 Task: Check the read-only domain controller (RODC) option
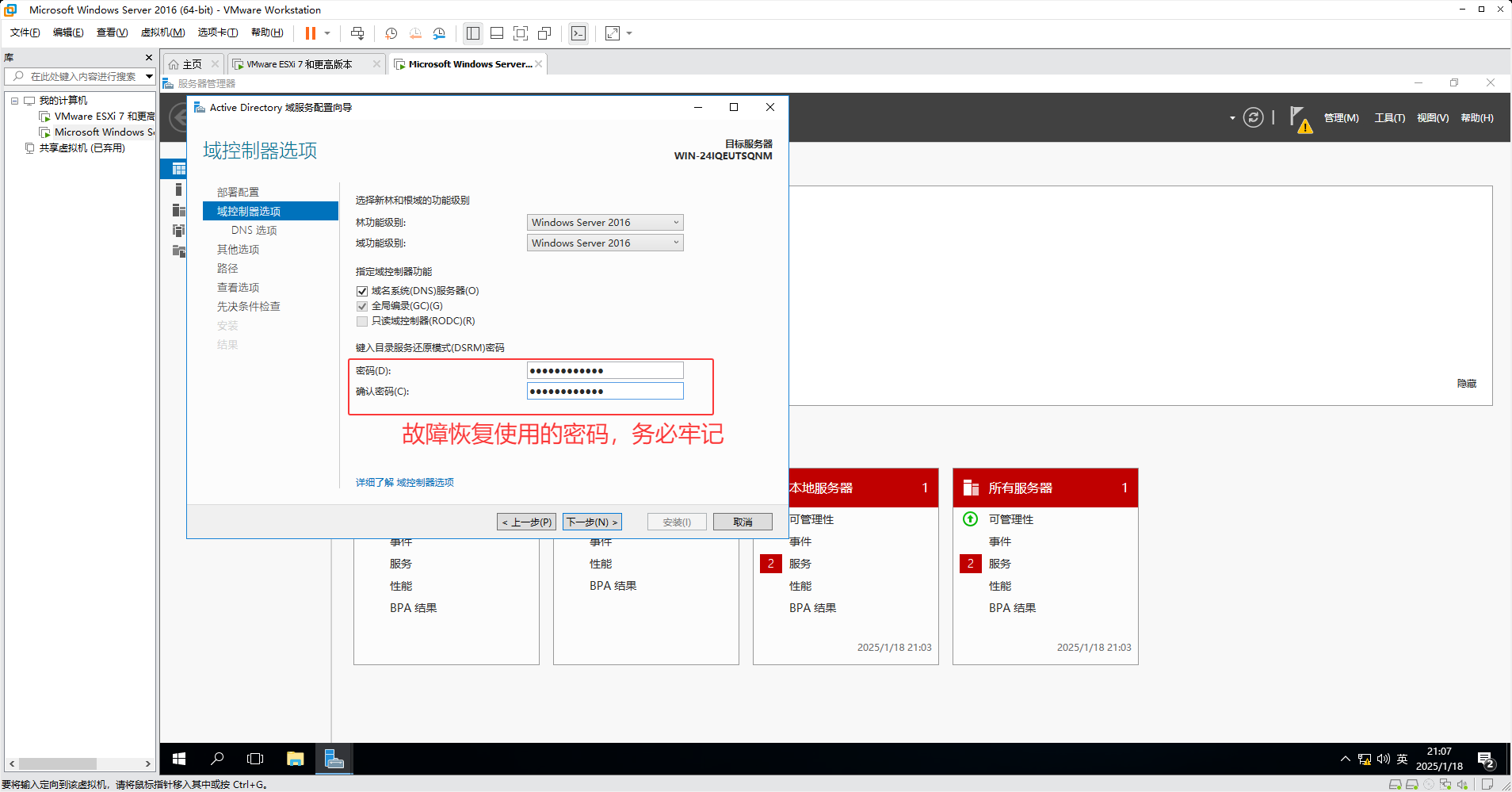(362, 321)
